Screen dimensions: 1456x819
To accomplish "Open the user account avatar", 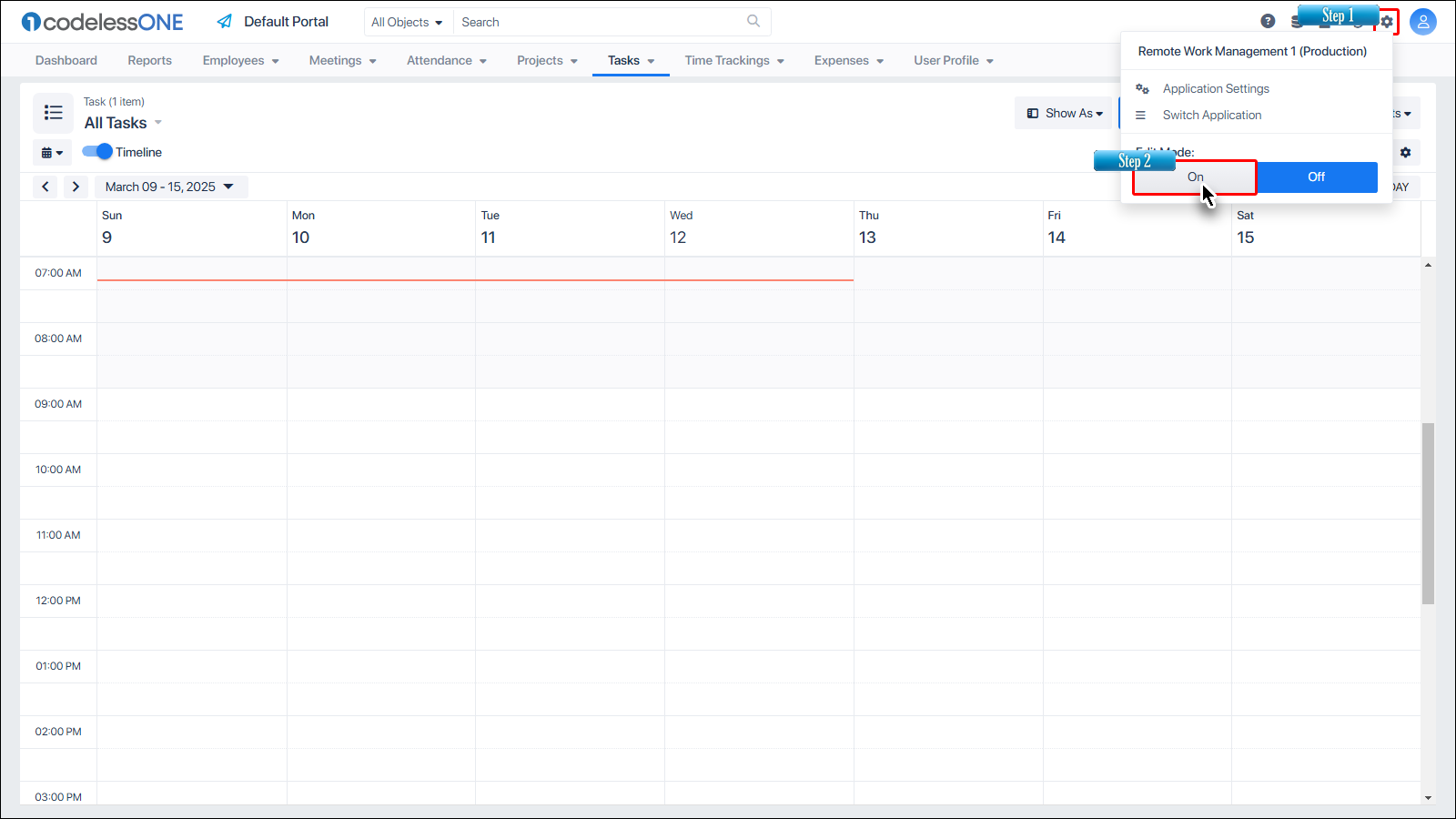I will click(1423, 22).
